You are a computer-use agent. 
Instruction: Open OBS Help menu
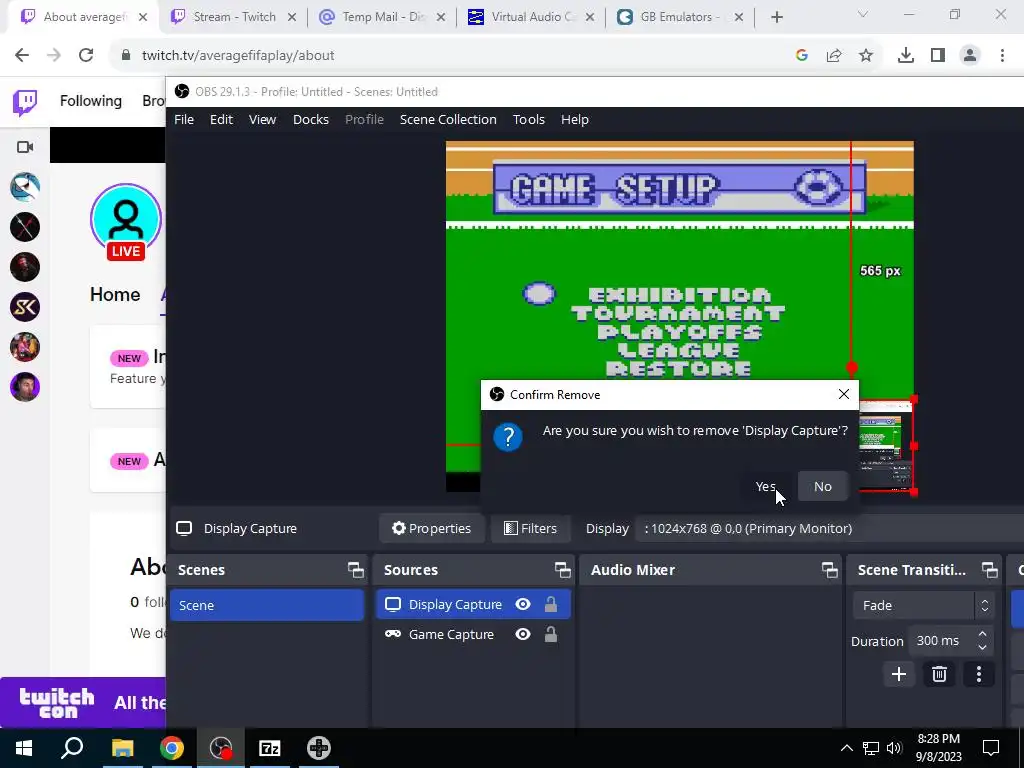pyautogui.click(x=575, y=120)
